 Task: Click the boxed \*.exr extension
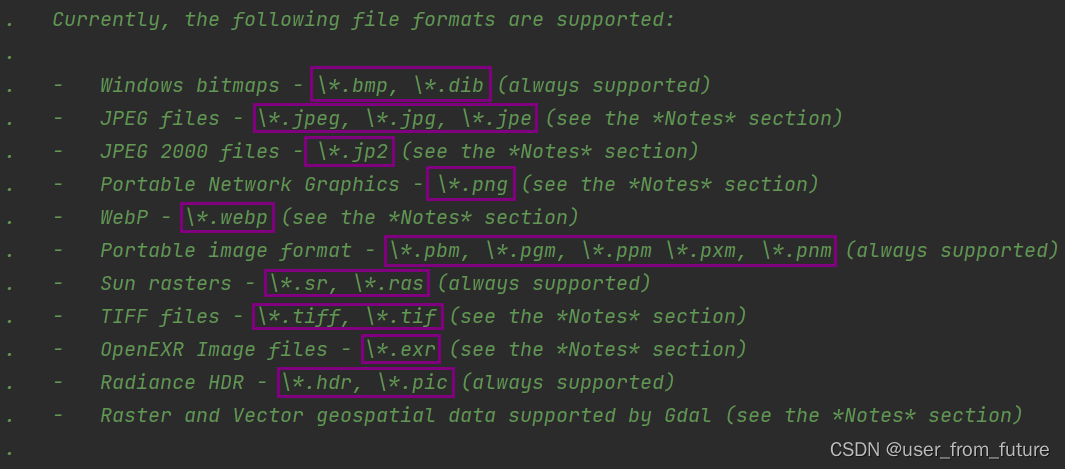(401, 350)
